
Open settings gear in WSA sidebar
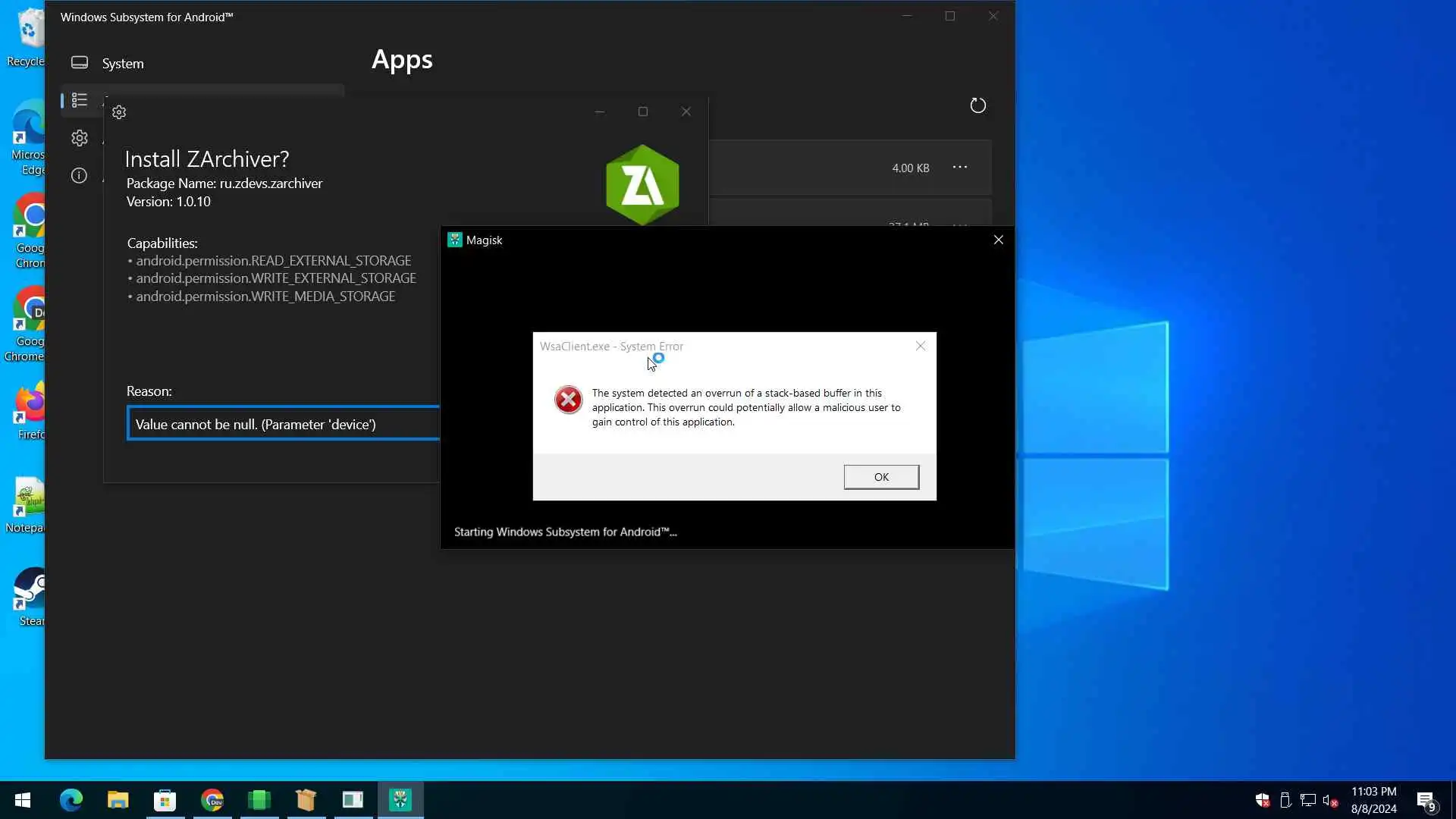(x=80, y=138)
